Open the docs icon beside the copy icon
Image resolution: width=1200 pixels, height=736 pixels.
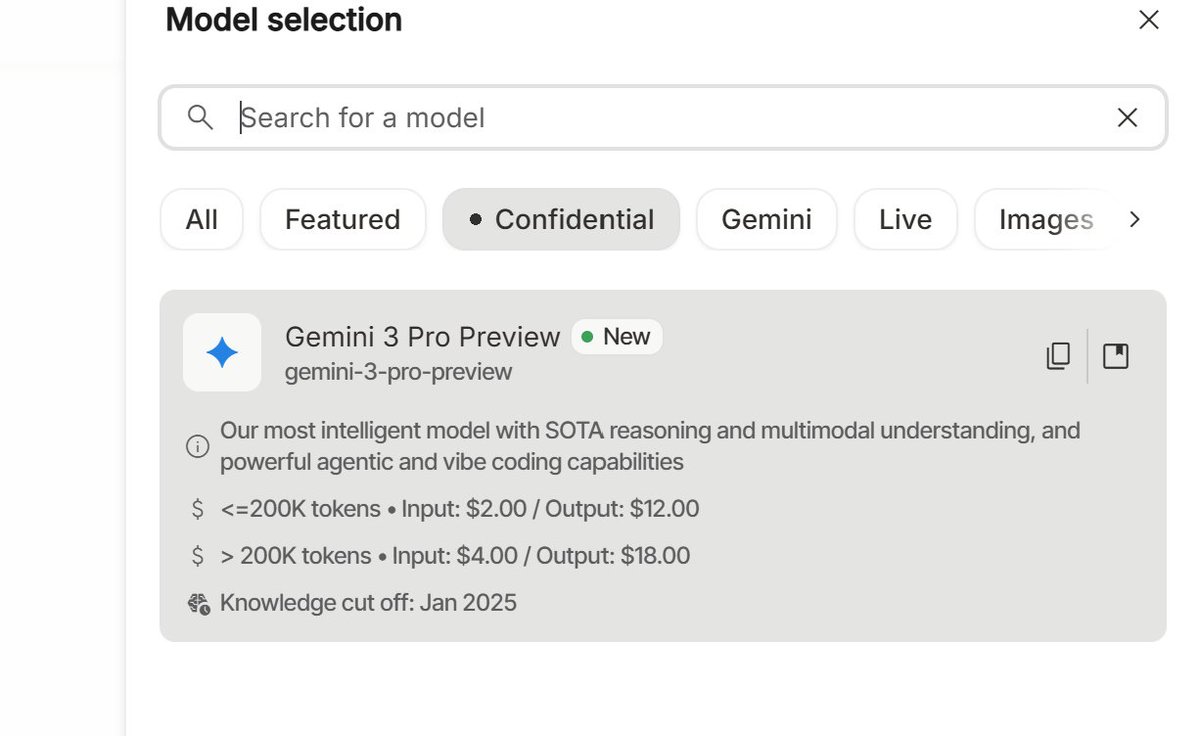coord(1116,356)
